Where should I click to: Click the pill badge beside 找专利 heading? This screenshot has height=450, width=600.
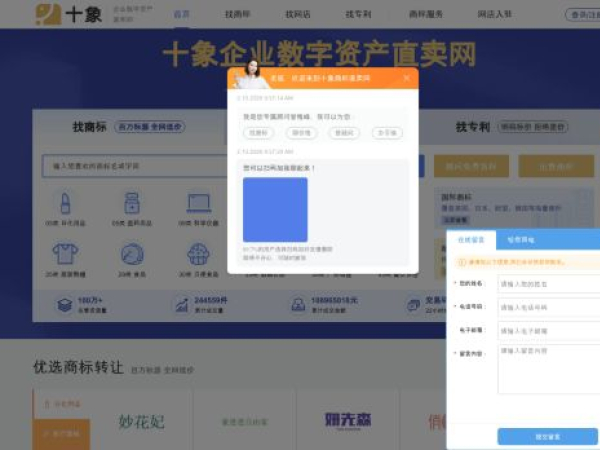pyautogui.click(x=533, y=127)
